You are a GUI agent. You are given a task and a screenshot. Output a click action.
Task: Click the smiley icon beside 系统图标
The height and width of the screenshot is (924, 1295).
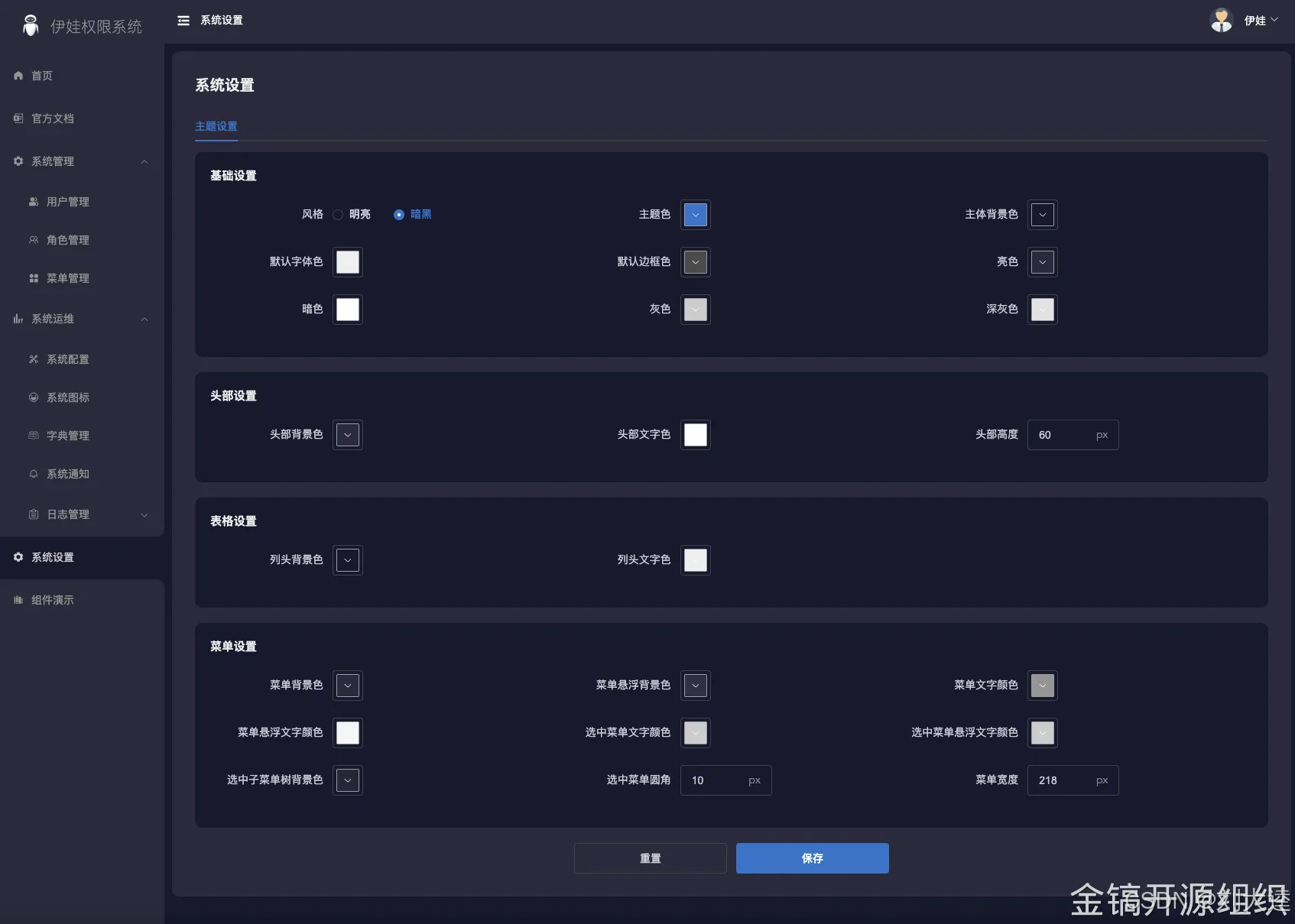34,397
